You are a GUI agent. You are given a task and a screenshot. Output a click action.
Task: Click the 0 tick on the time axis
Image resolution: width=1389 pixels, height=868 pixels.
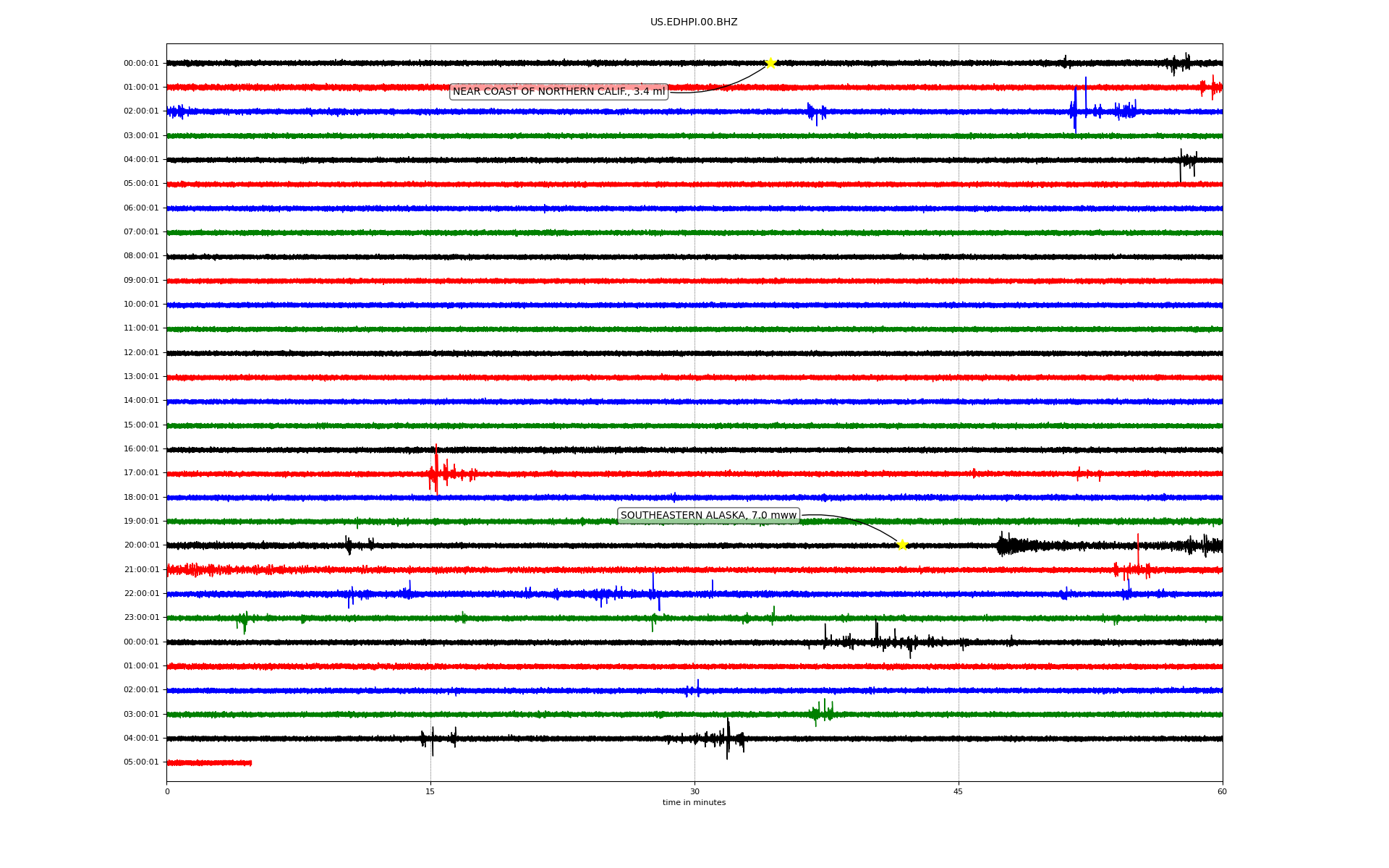click(167, 791)
